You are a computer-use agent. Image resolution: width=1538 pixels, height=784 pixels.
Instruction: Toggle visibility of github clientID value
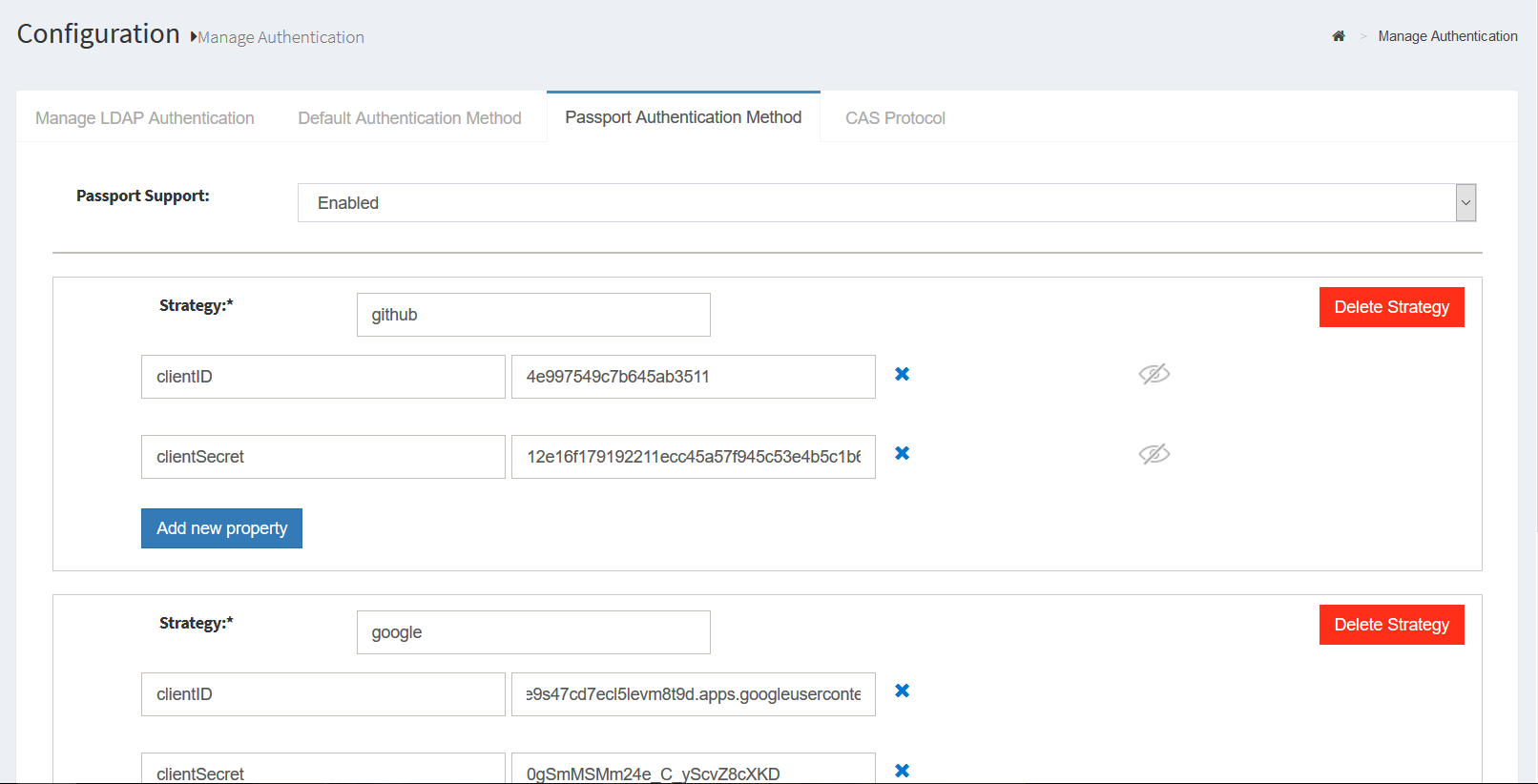point(1153,374)
